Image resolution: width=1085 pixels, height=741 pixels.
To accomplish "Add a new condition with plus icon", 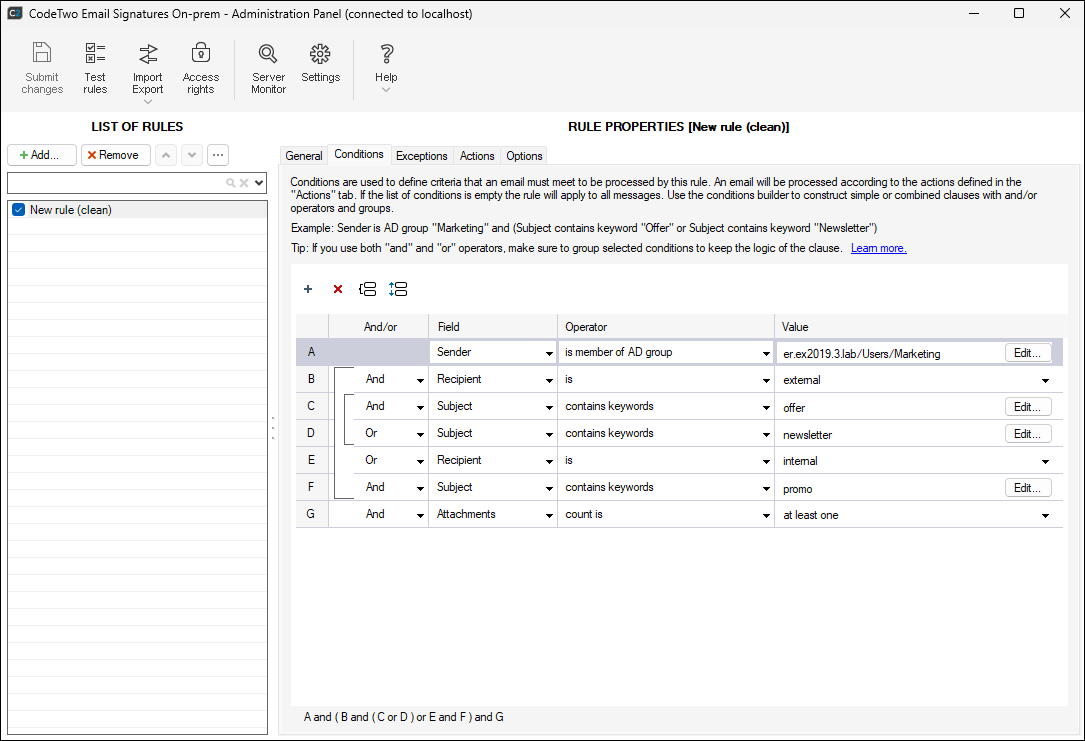I will [x=308, y=289].
